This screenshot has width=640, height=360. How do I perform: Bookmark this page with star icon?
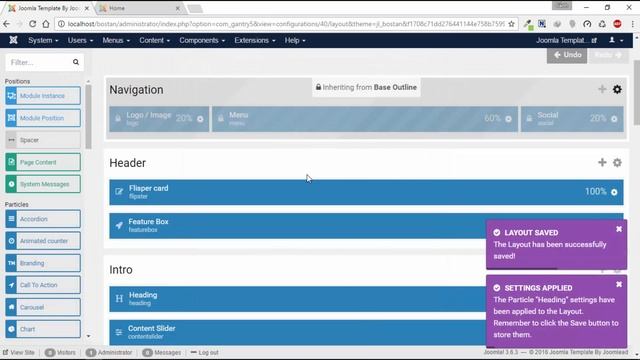(x=511, y=24)
